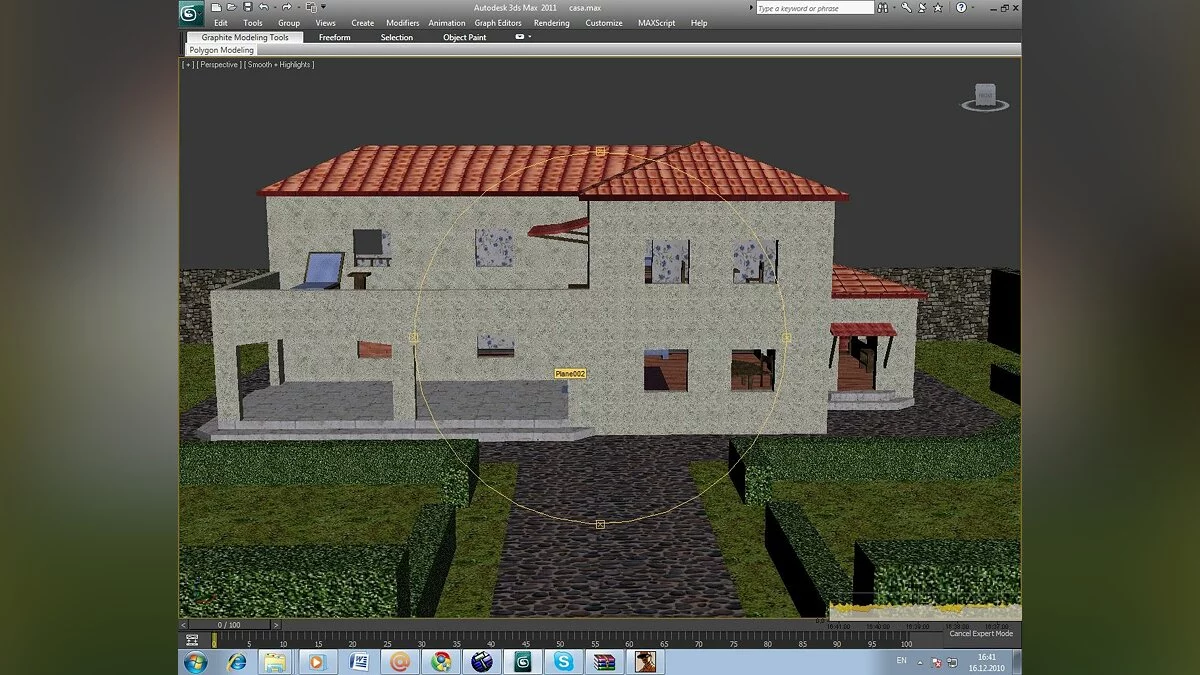Click the ViewCube in the viewport corner
Viewport: 1200px width, 675px height.
(x=985, y=96)
